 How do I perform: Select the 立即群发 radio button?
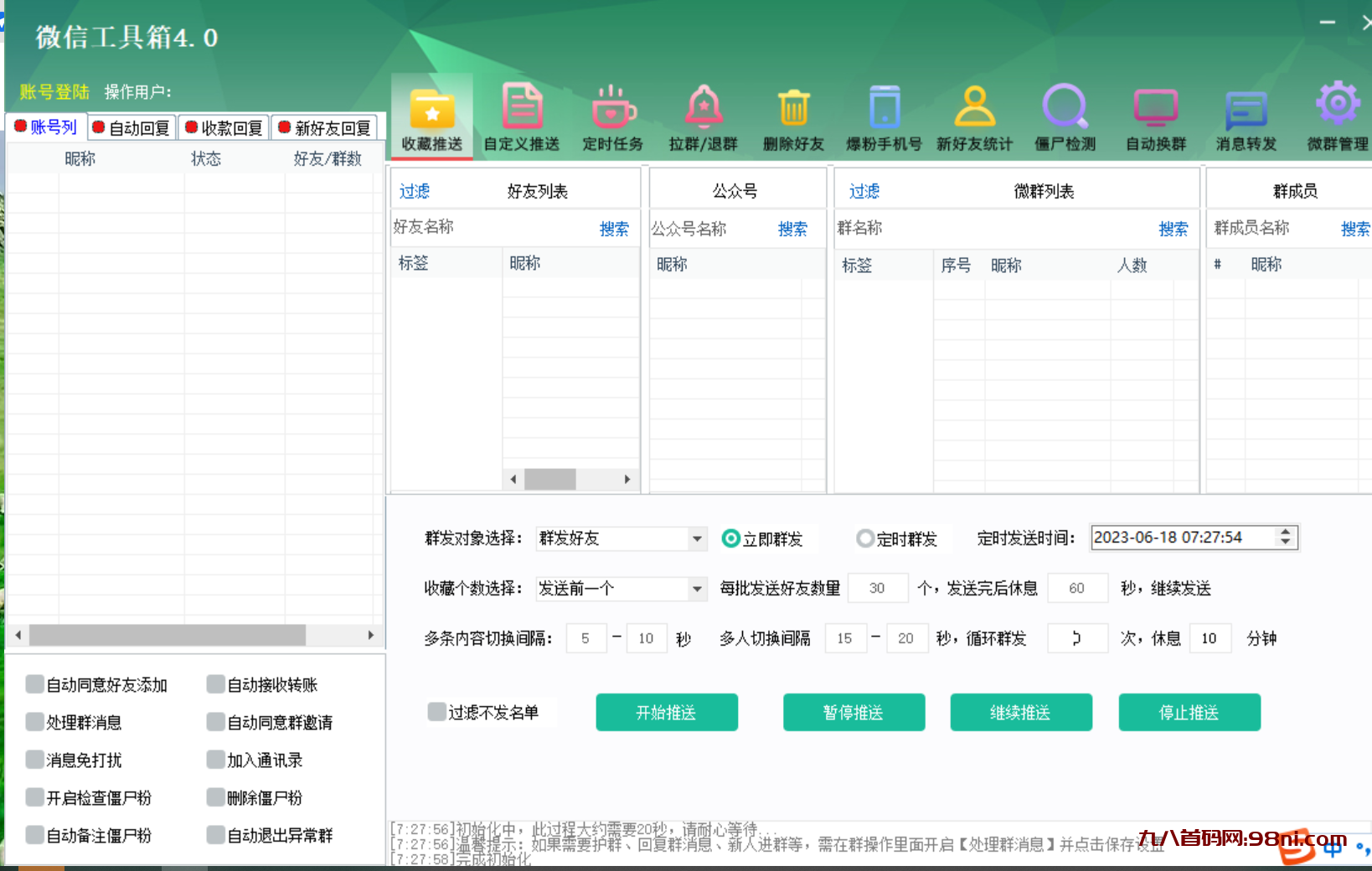[730, 539]
